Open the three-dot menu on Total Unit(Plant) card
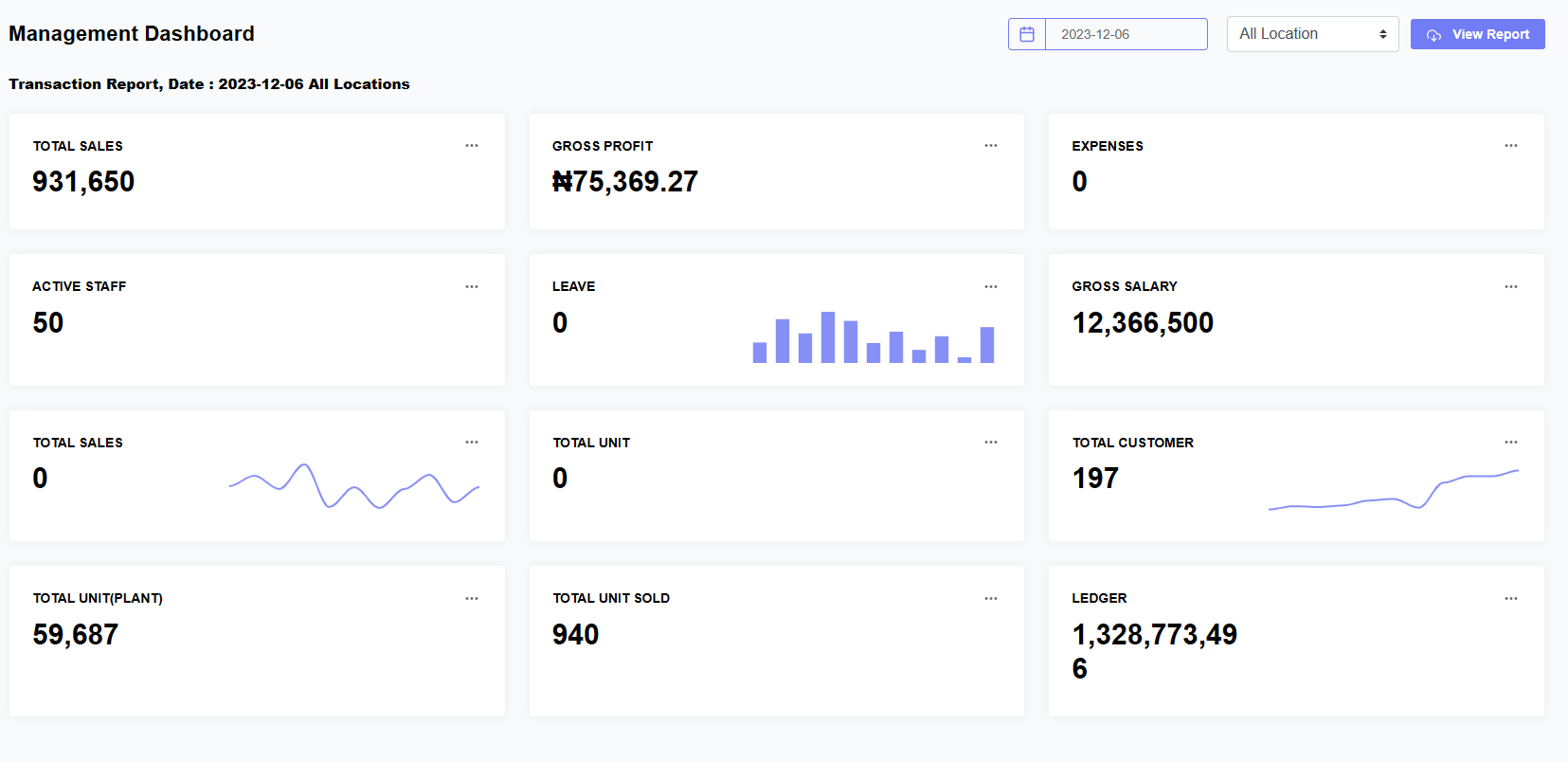The width and height of the screenshot is (1568, 761). click(472, 599)
